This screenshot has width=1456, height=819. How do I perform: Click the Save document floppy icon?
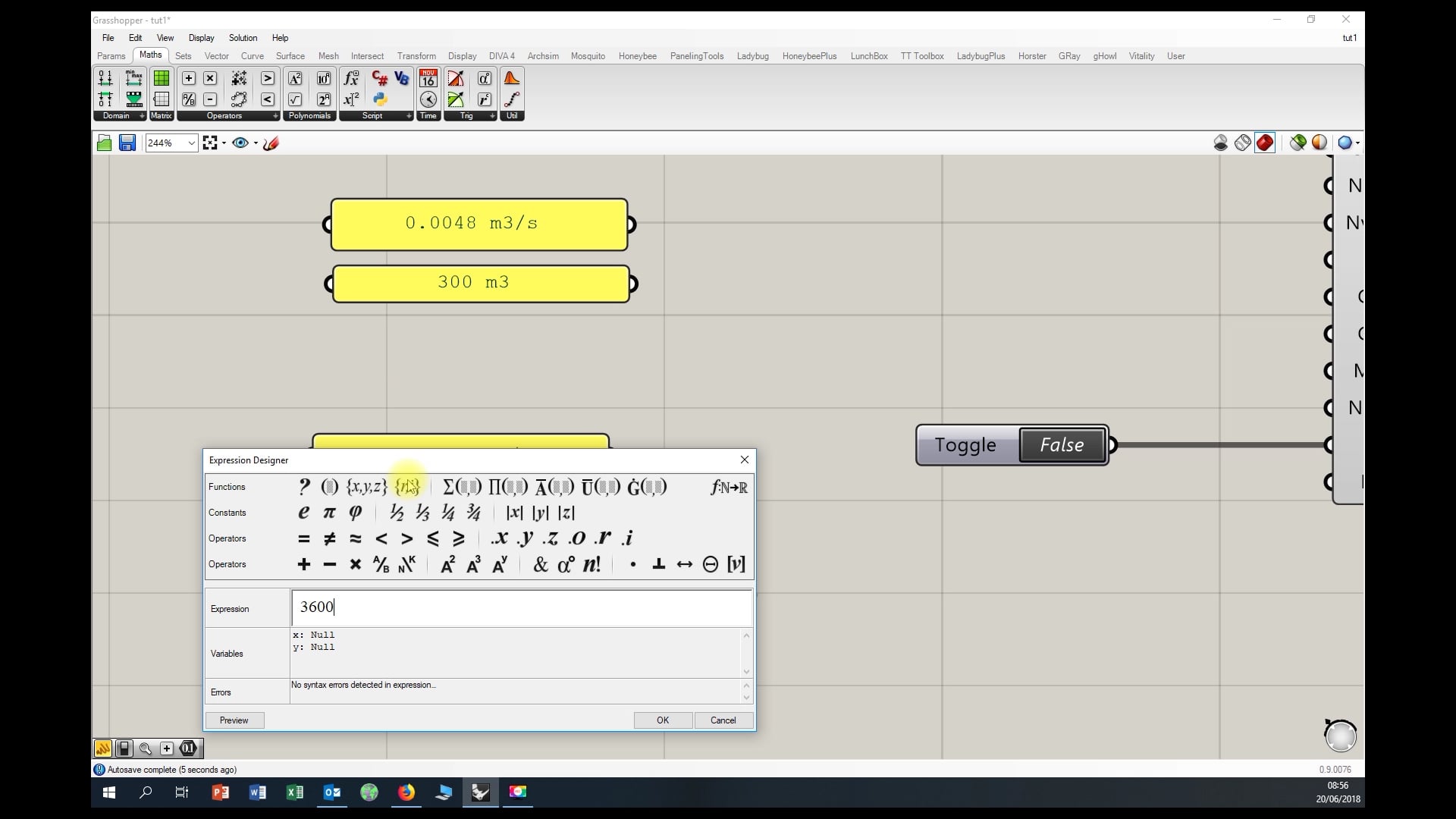tap(127, 143)
